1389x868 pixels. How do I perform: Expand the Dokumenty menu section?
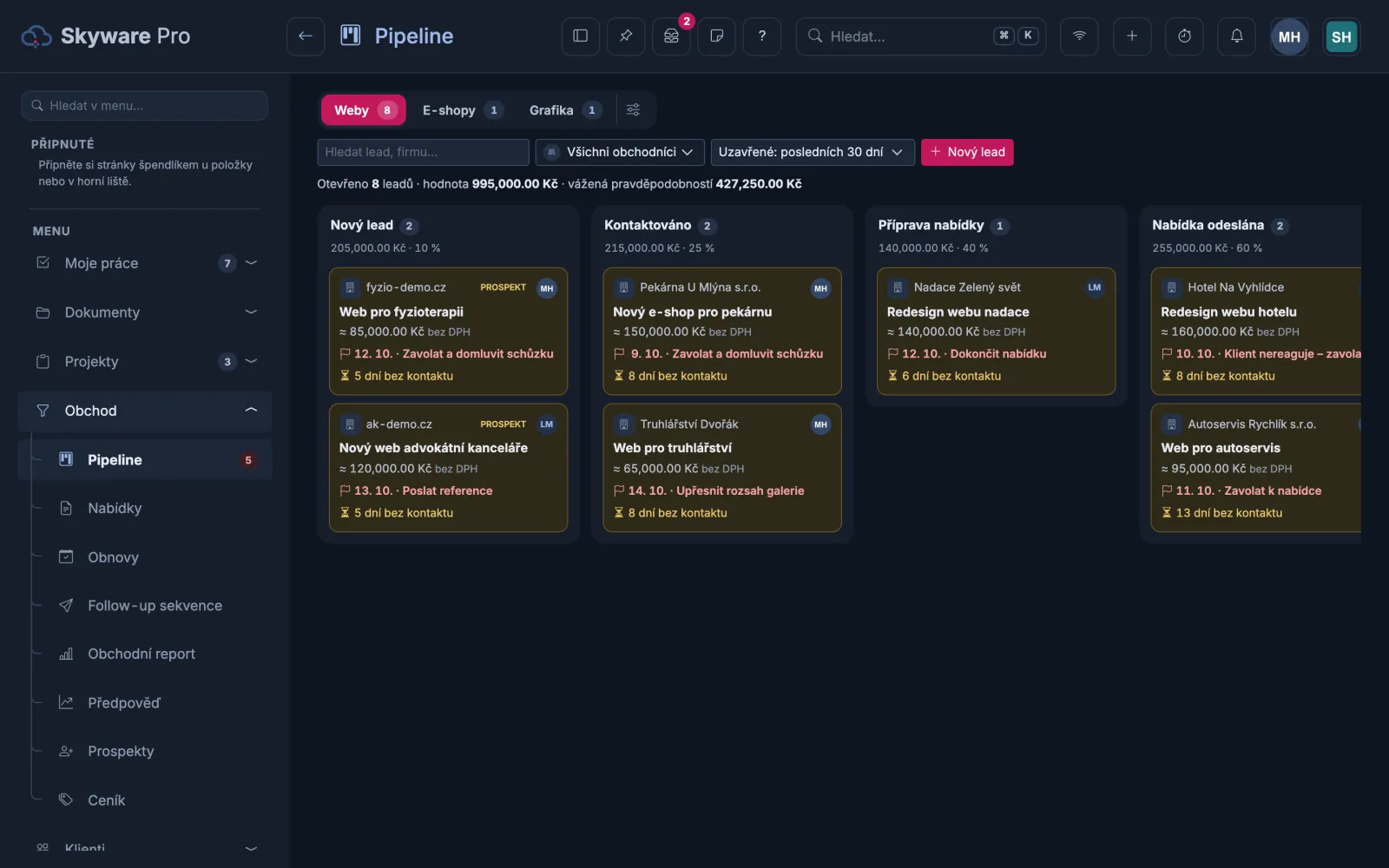146,312
